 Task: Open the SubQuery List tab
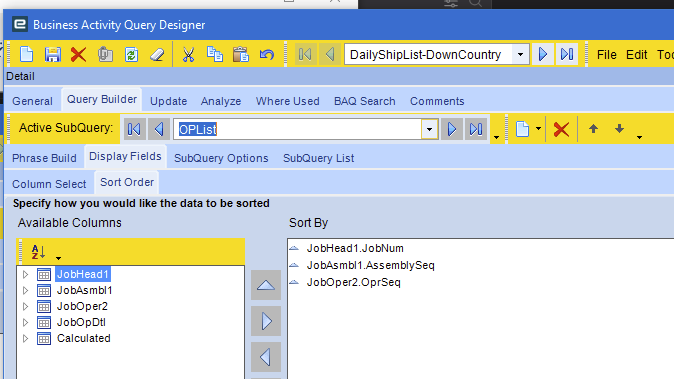tap(319, 158)
